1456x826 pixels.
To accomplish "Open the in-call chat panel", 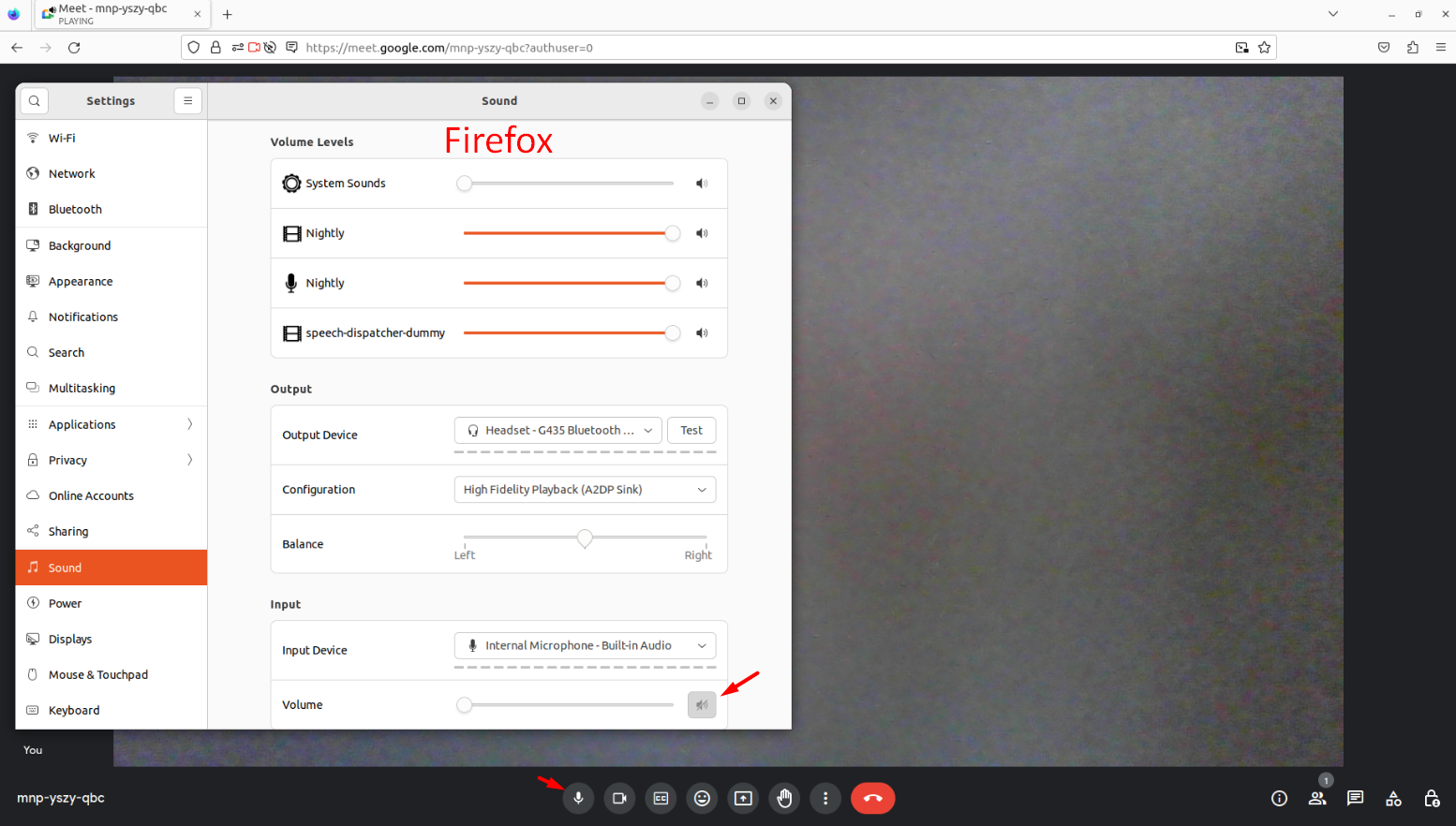I will coord(1355,798).
